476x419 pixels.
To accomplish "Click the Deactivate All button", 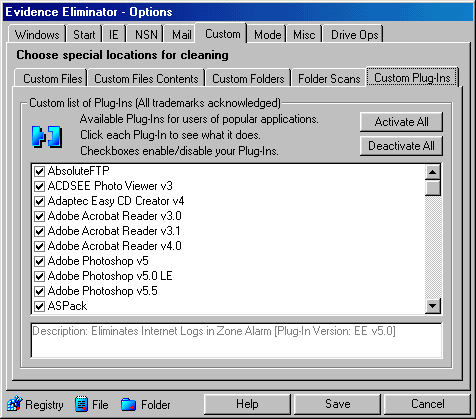I will coord(401,146).
